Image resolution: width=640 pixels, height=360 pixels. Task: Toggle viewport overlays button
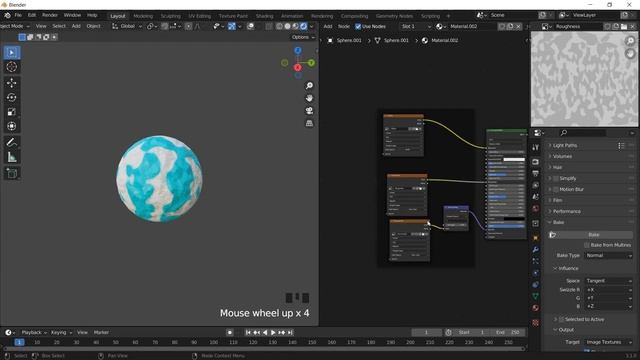coord(251,26)
